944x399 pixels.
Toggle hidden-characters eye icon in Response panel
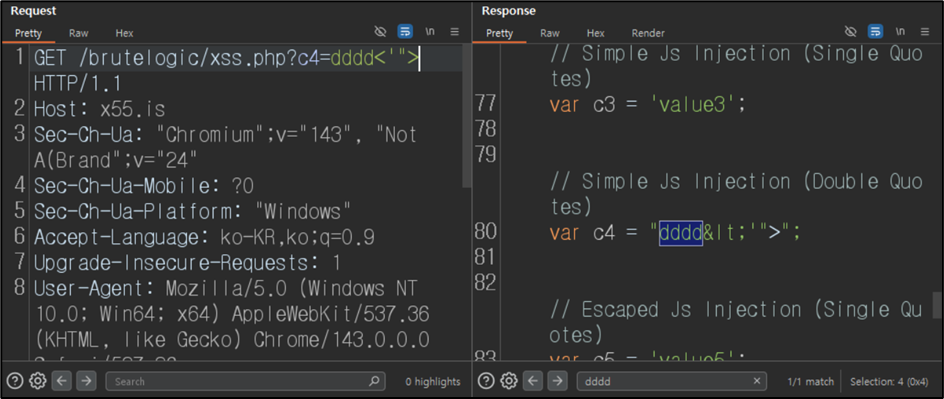(x=850, y=31)
